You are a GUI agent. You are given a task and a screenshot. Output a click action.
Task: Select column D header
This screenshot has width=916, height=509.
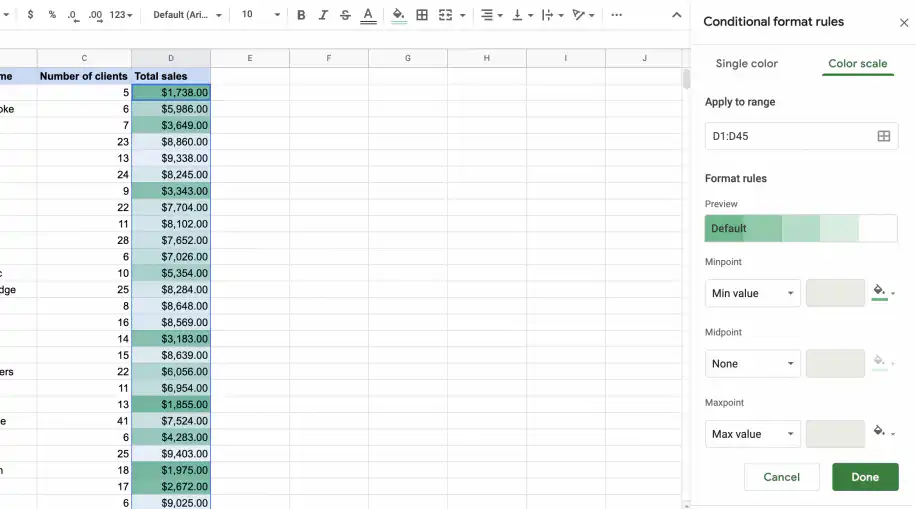point(171,58)
